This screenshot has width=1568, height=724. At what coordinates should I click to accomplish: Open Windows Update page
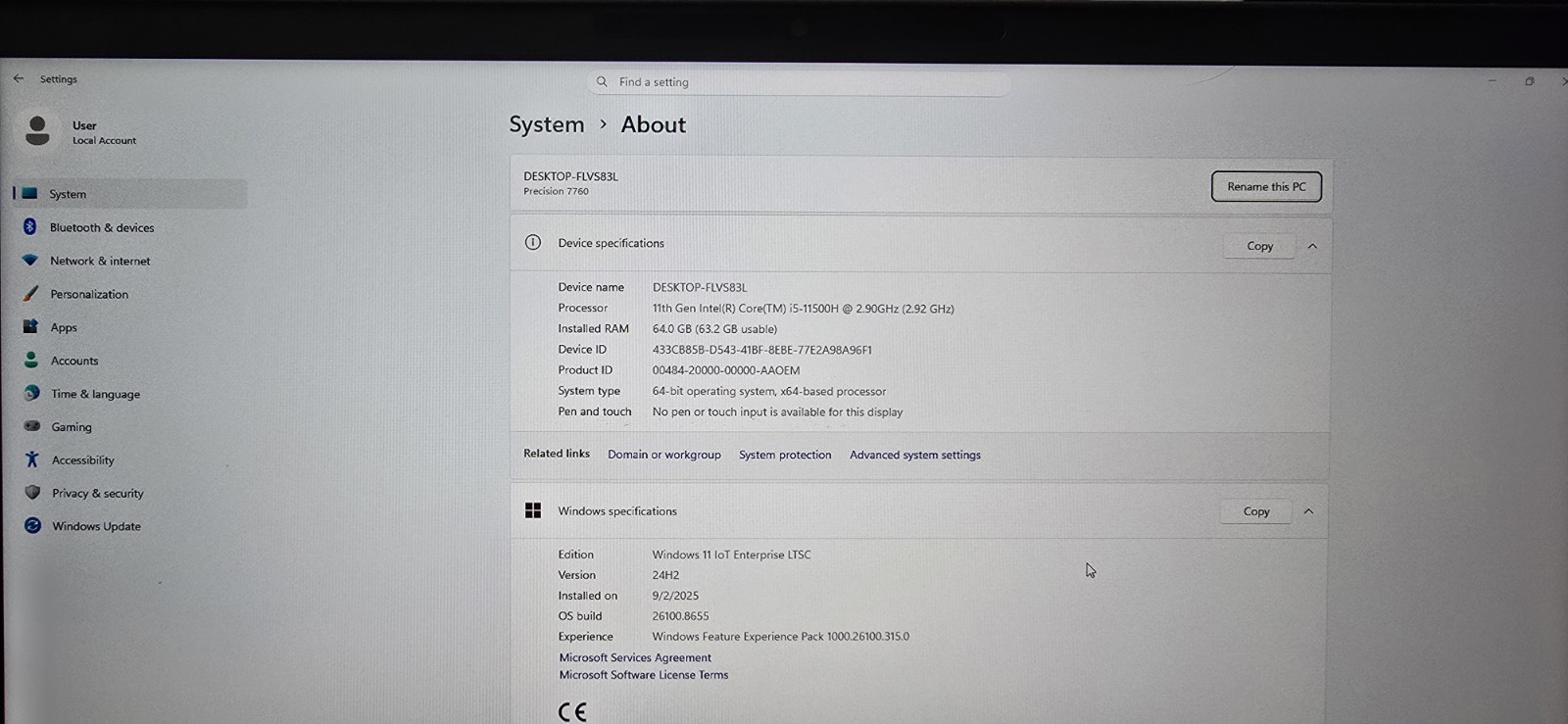click(x=96, y=526)
